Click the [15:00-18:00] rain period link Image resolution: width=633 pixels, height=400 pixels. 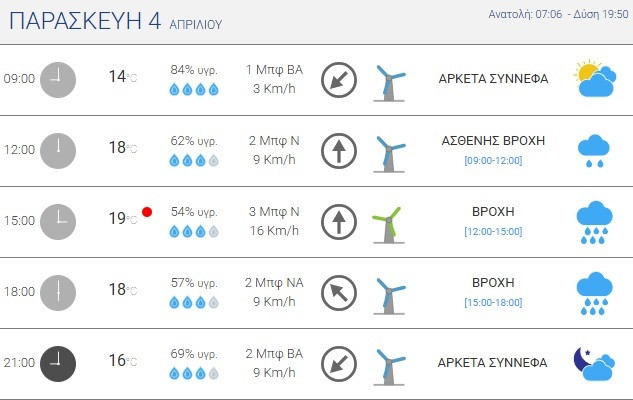click(x=493, y=303)
